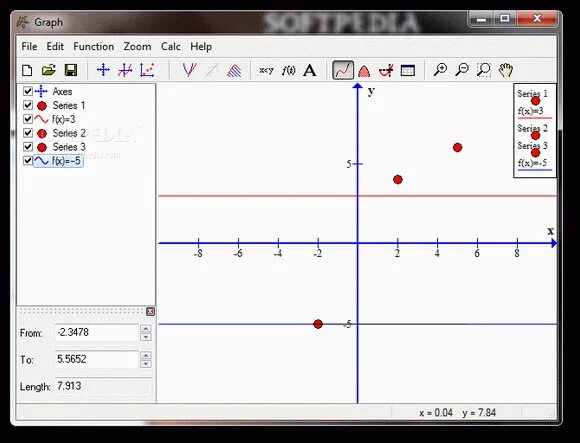Viewport: 580px width, 443px height.
Task: Click the red point near x=2
Action: (x=398, y=179)
